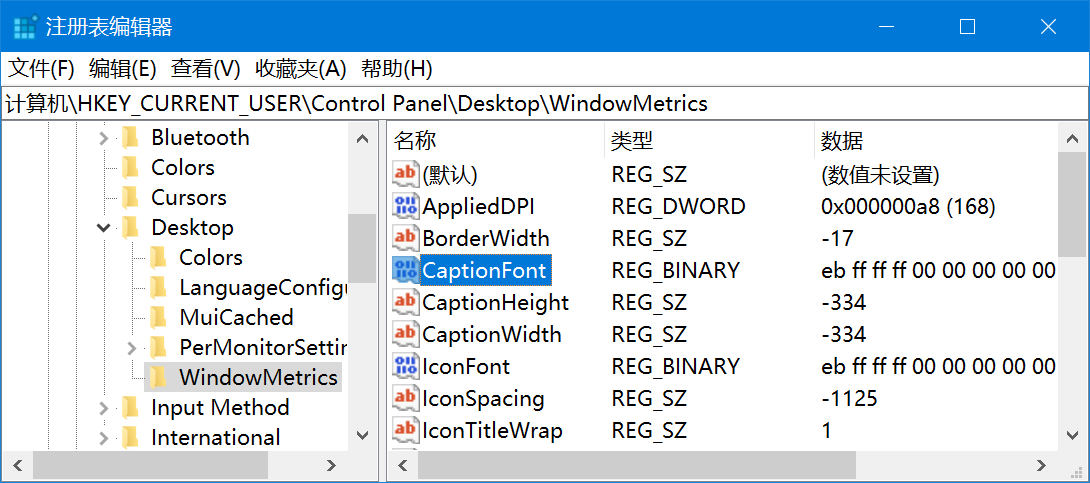Click the Cursors folder icon in tree
The image size is (1090, 483).
coord(130,197)
